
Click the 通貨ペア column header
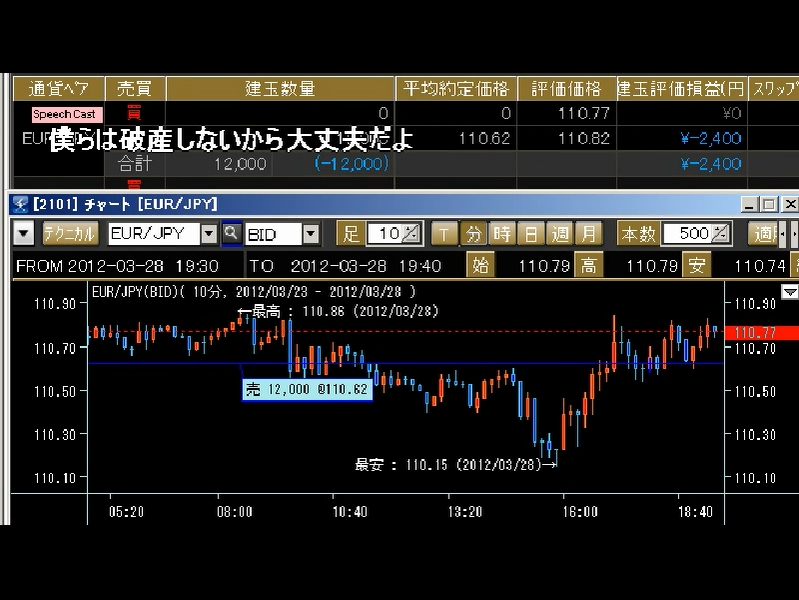59,89
